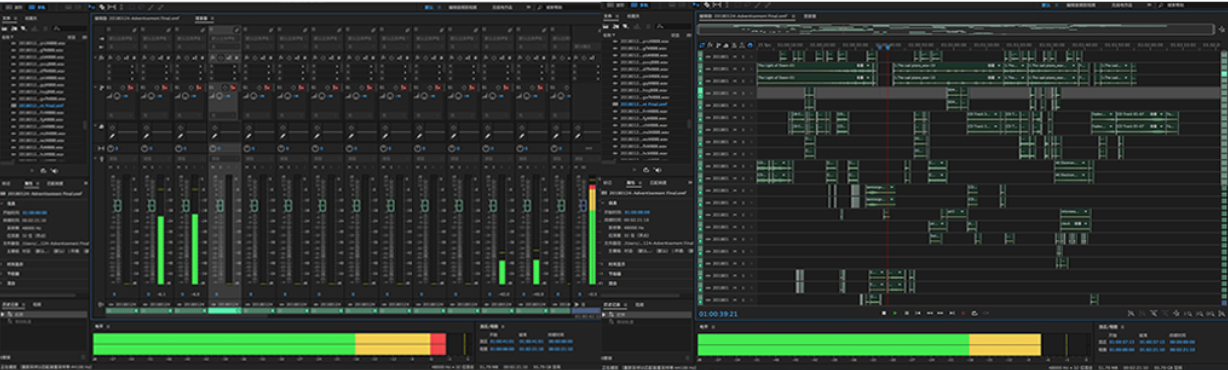Click volume fader of first mixer channel

click(117, 205)
